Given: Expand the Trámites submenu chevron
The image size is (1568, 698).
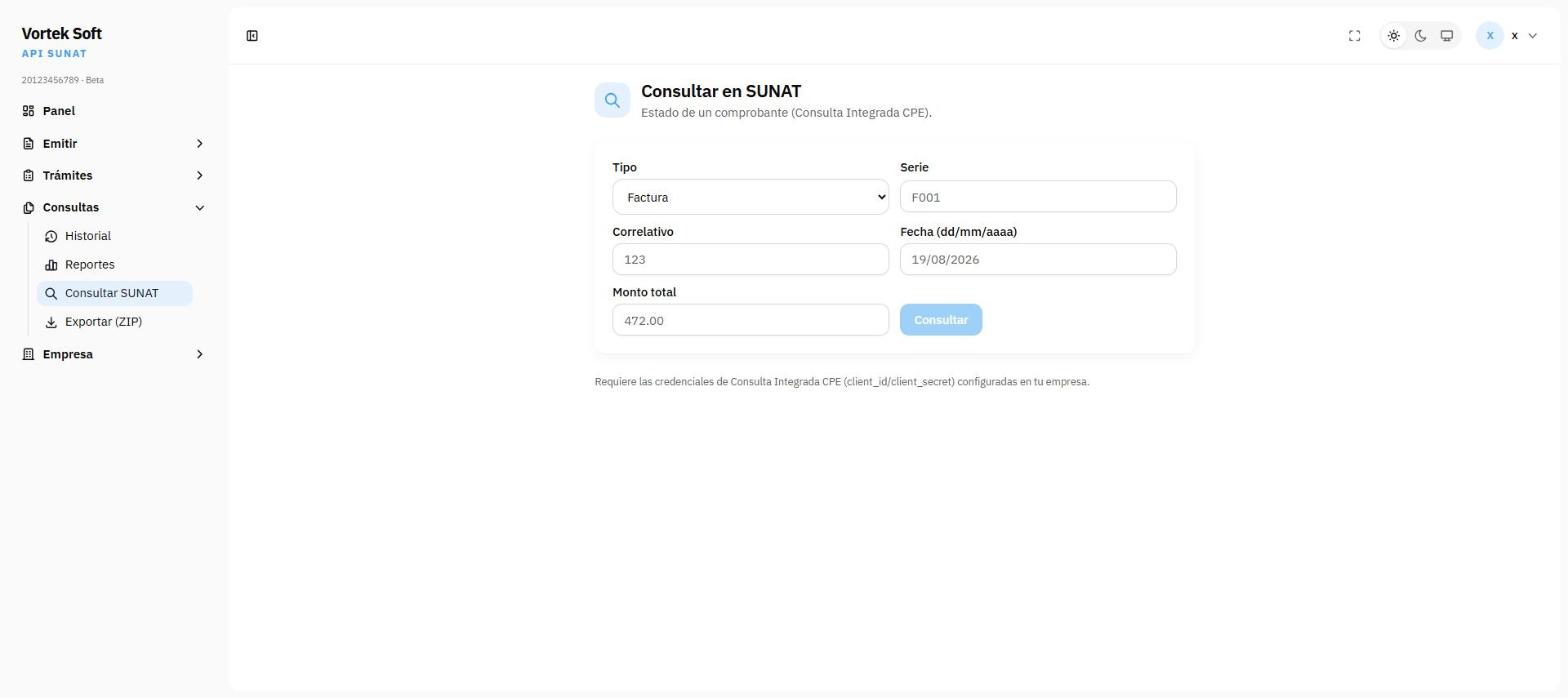Looking at the screenshot, I should [x=199, y=176].
